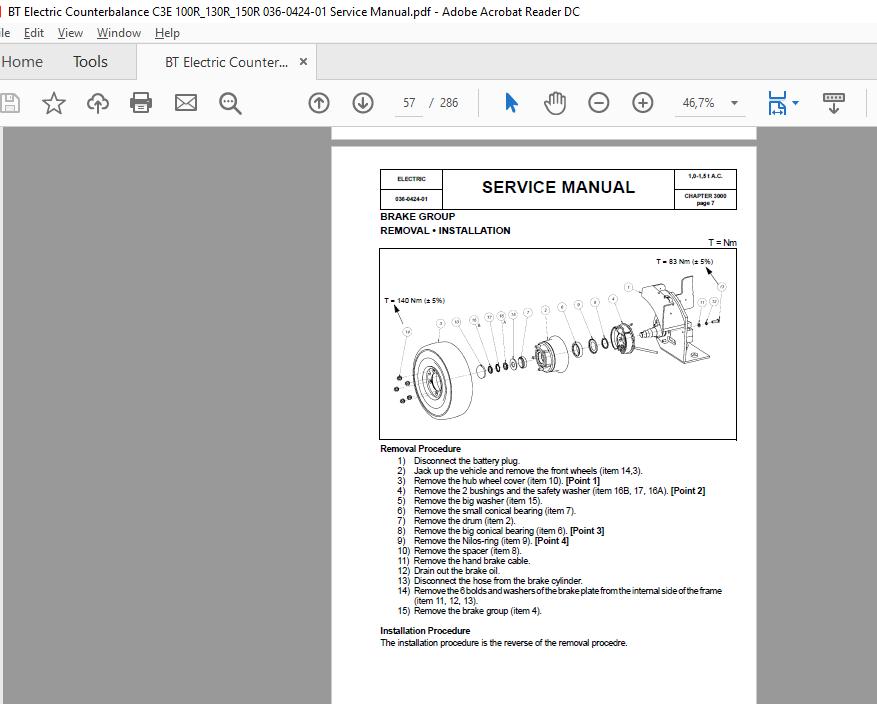The height and width of the screenshot is (704, 877).
Task: Click the T = 83 Nm torque label
Action: click(x=685, y=261)
